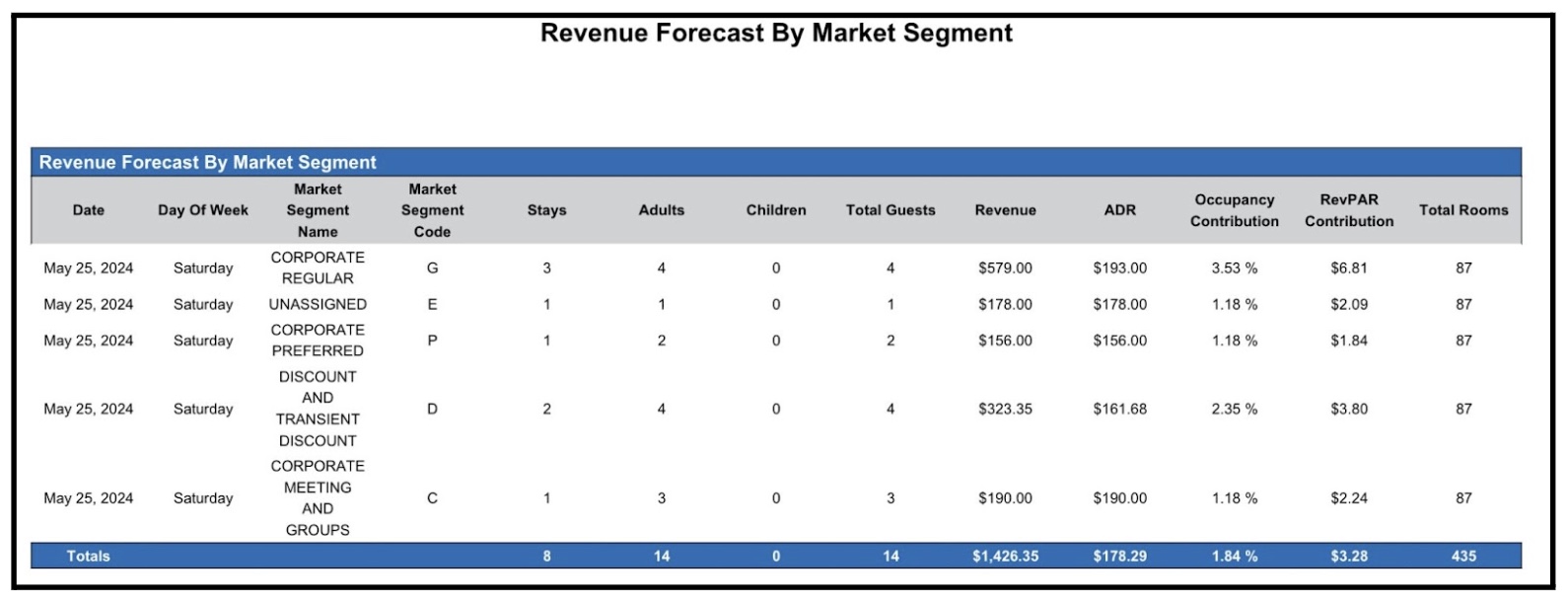Click the CORPORATE PREFERRED segment name
This screenshot has height=604, width=1568.
318,340
